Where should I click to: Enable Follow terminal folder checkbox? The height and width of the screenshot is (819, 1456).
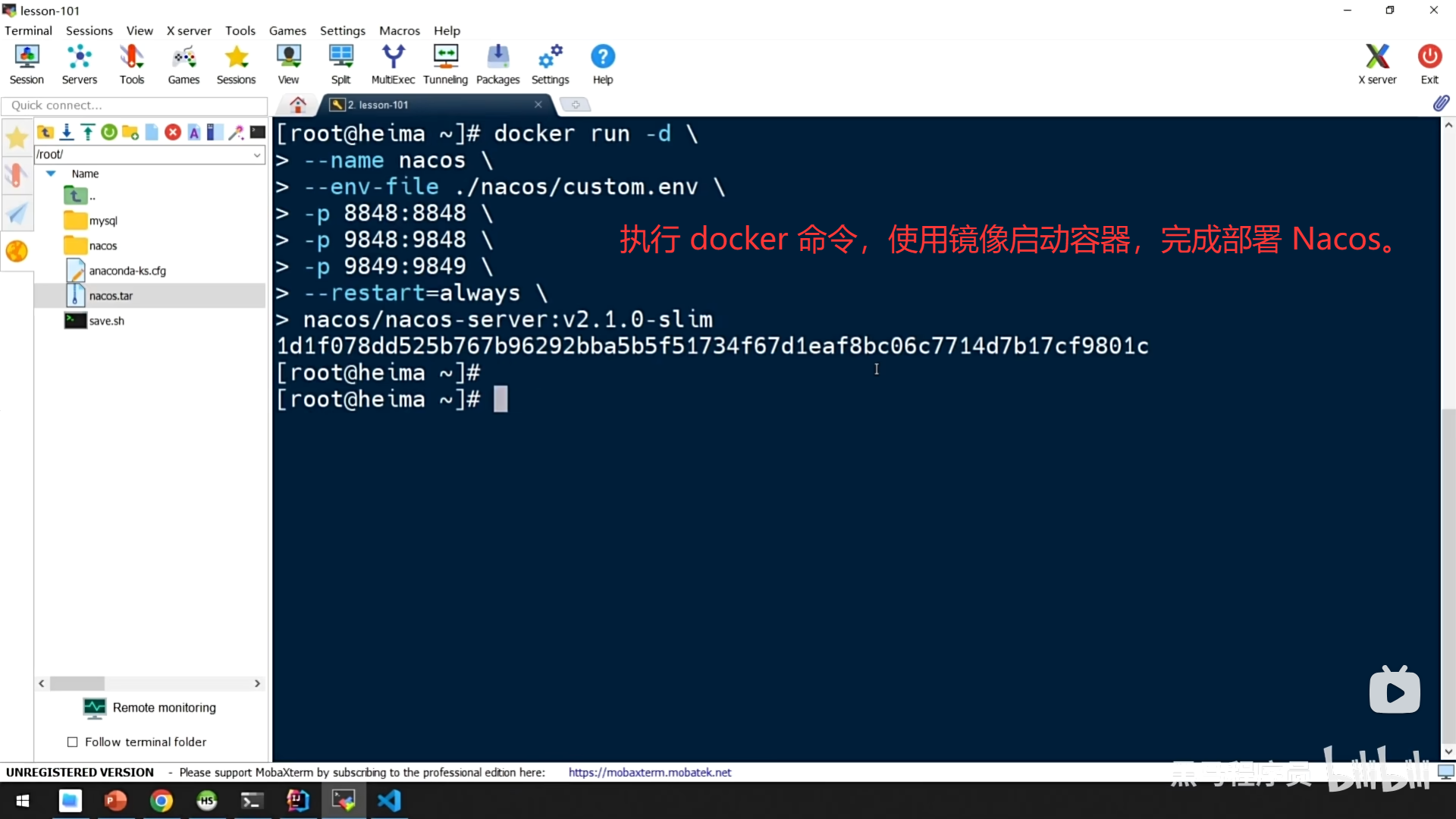tap(73, 742)
